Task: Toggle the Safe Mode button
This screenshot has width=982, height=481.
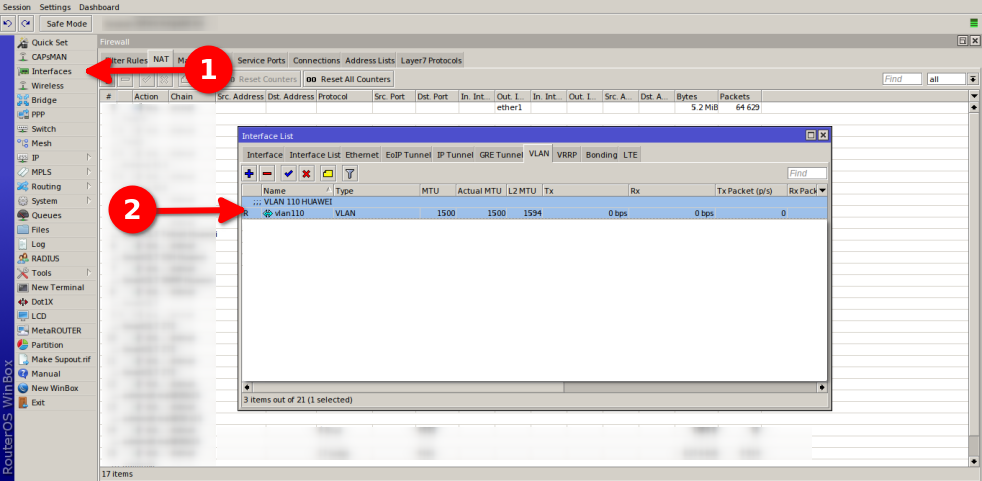Action: 66,23
